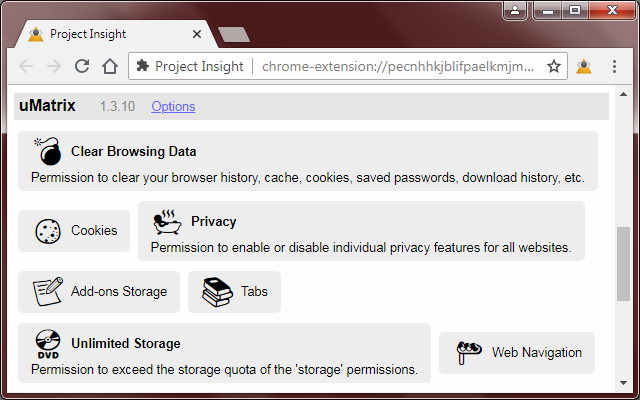
Task: Reload the current page
Action: (82, 67)
